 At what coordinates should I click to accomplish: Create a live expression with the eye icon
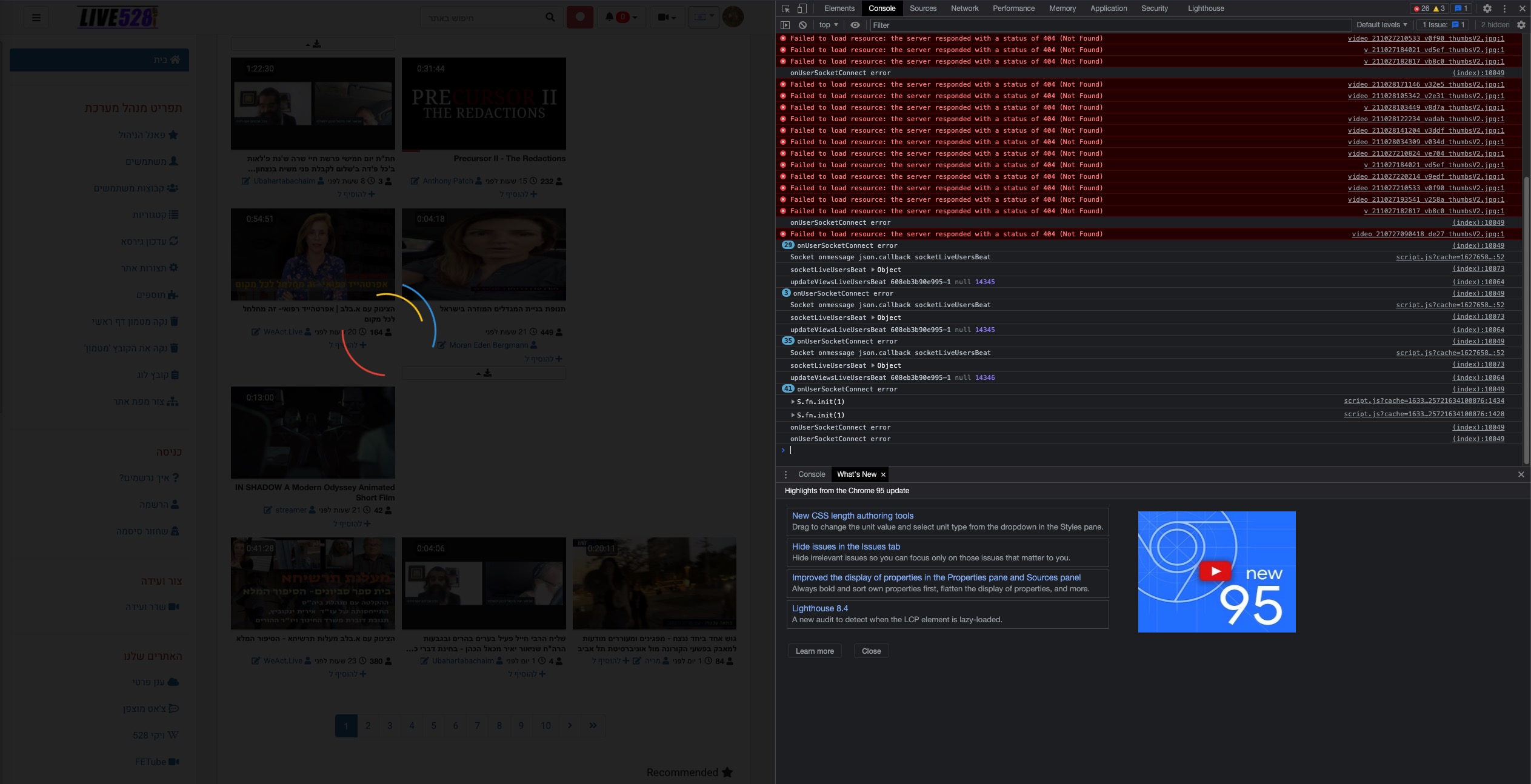coord(855,25)
